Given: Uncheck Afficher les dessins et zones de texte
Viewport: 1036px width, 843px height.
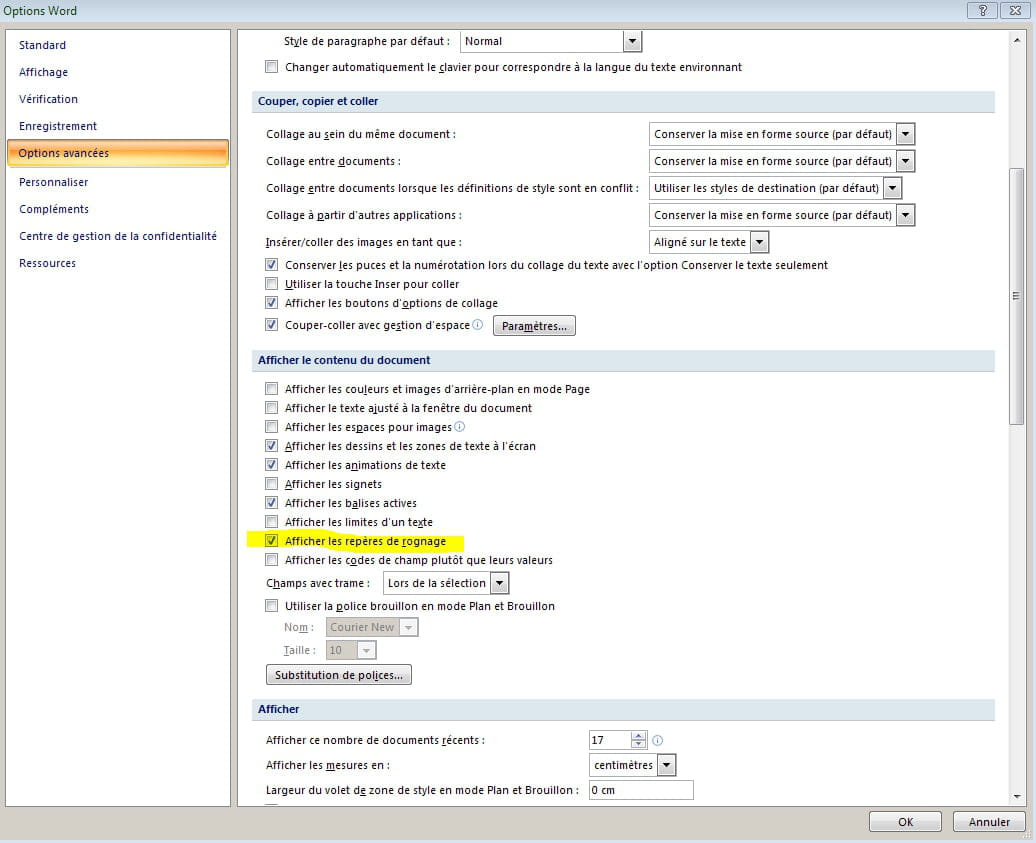Looking at the screenshot, I should [272, 446].
